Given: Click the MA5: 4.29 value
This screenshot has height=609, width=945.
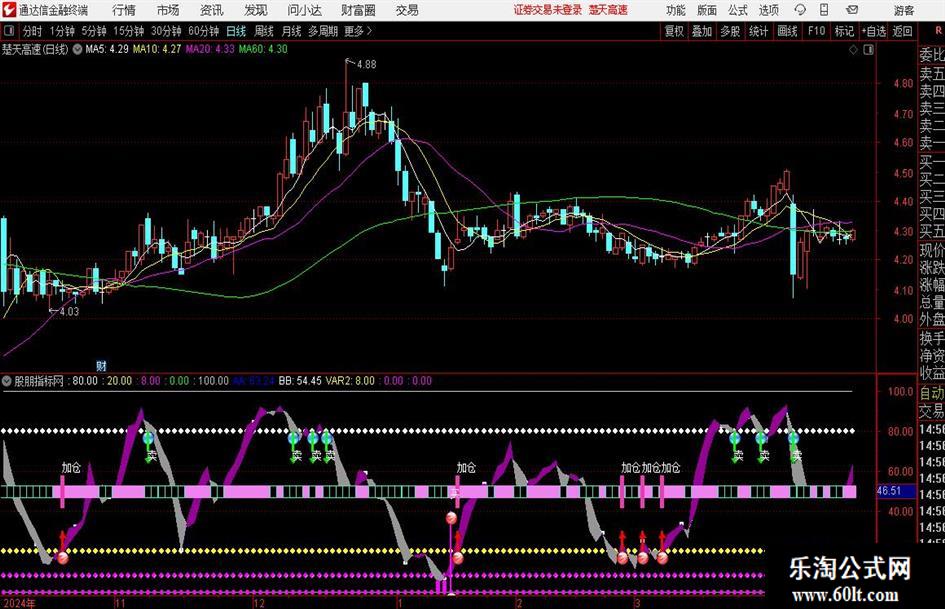Looking at the screenshot, I should click(x=107, y=49).
